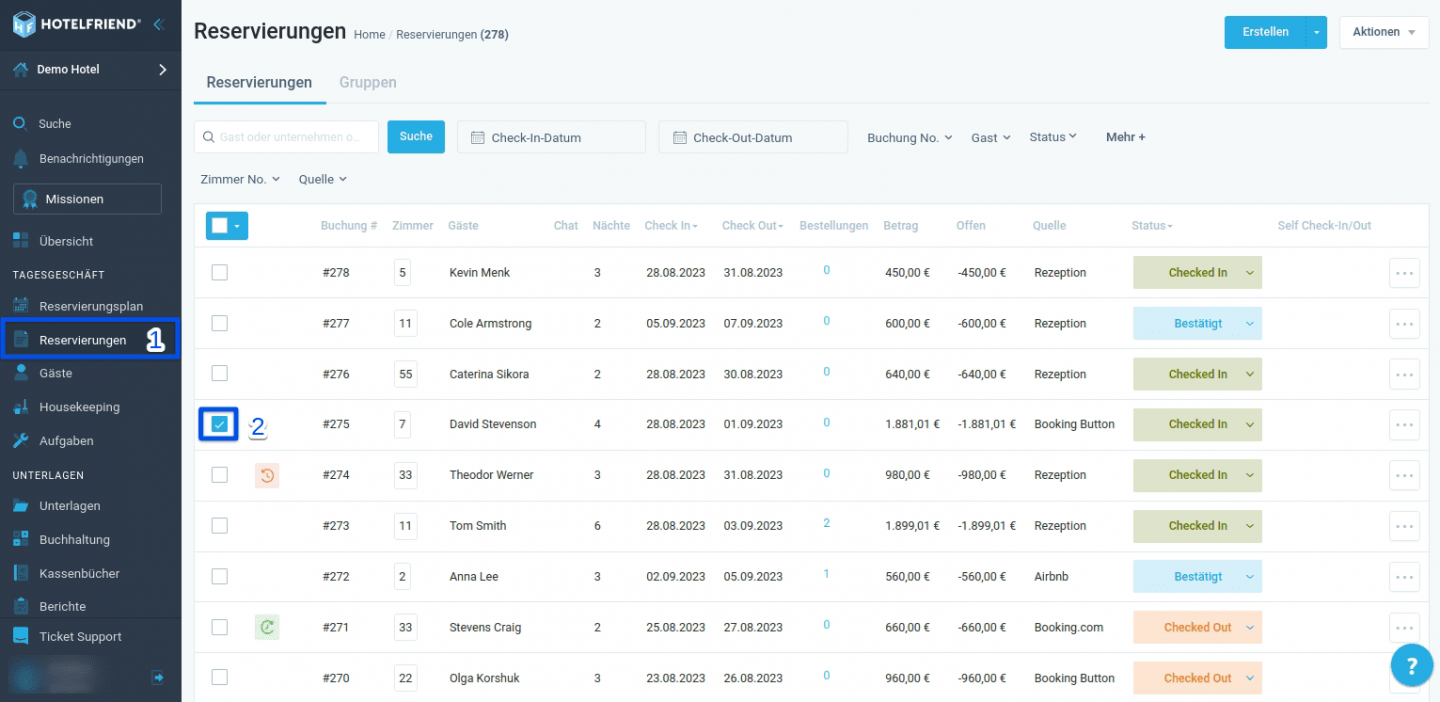The image size is (1440, 702).
Task: Expand the Aktionen dropdown
Action: (x=1384, y=32)
